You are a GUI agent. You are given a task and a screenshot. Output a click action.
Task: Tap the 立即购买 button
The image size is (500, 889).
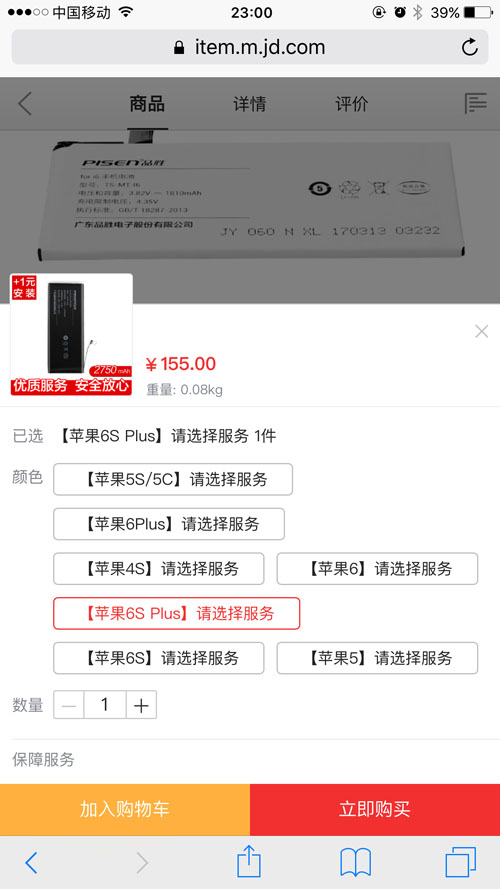pos(375,810)
